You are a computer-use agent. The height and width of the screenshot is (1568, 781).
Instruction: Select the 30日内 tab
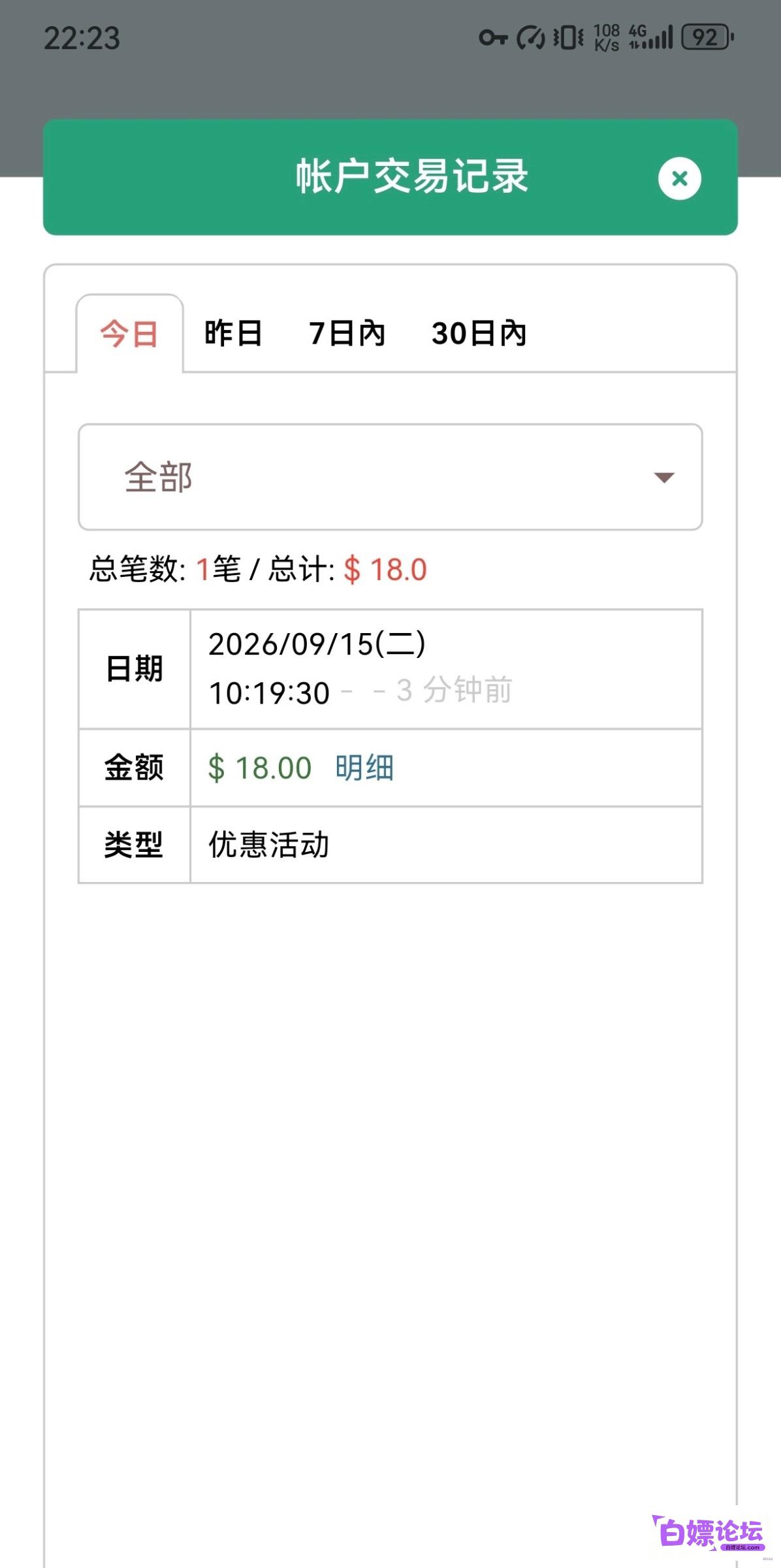(x=479, y=333)
